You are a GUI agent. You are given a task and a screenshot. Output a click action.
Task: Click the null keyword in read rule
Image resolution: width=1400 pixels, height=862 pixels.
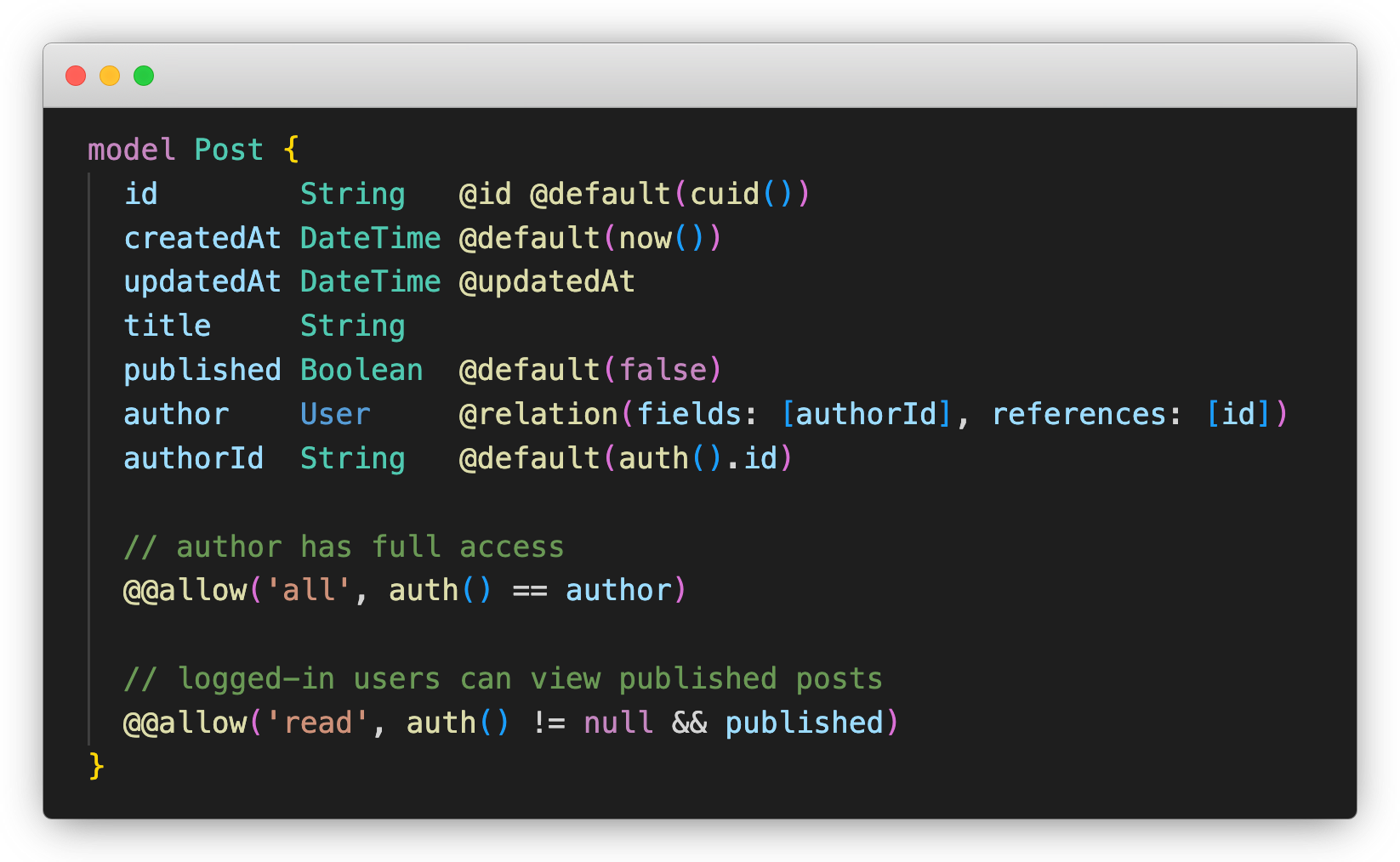[617, 723]
